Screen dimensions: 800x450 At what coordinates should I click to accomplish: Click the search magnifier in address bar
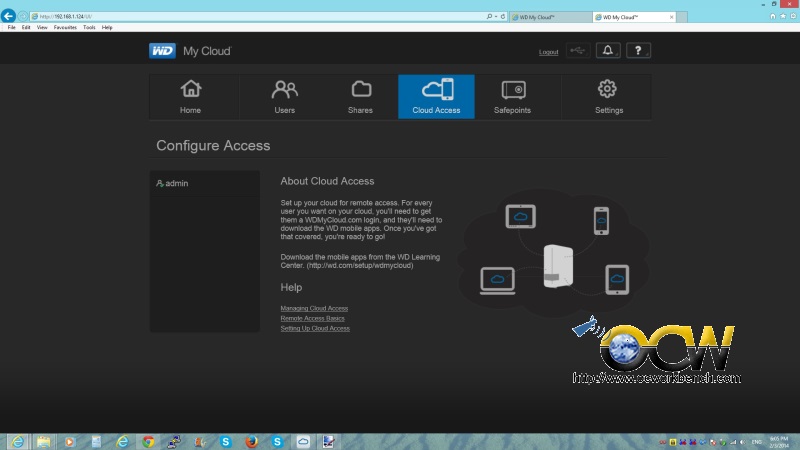pos(489,16)
